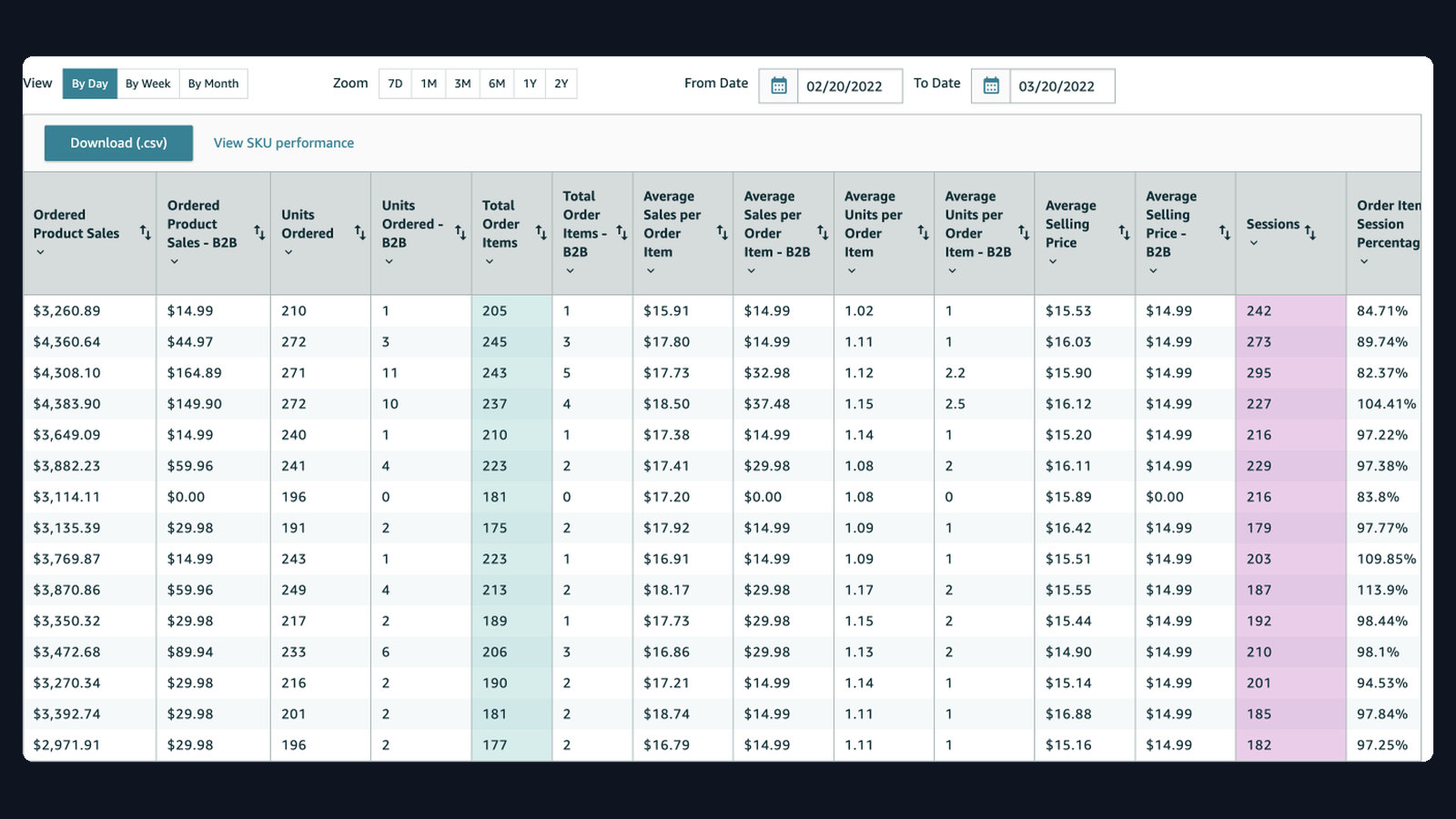This screenshot has width=1456, height=819.
Task: Switch view to By Week
Action: pyautogui.click(x=148, y=84)
